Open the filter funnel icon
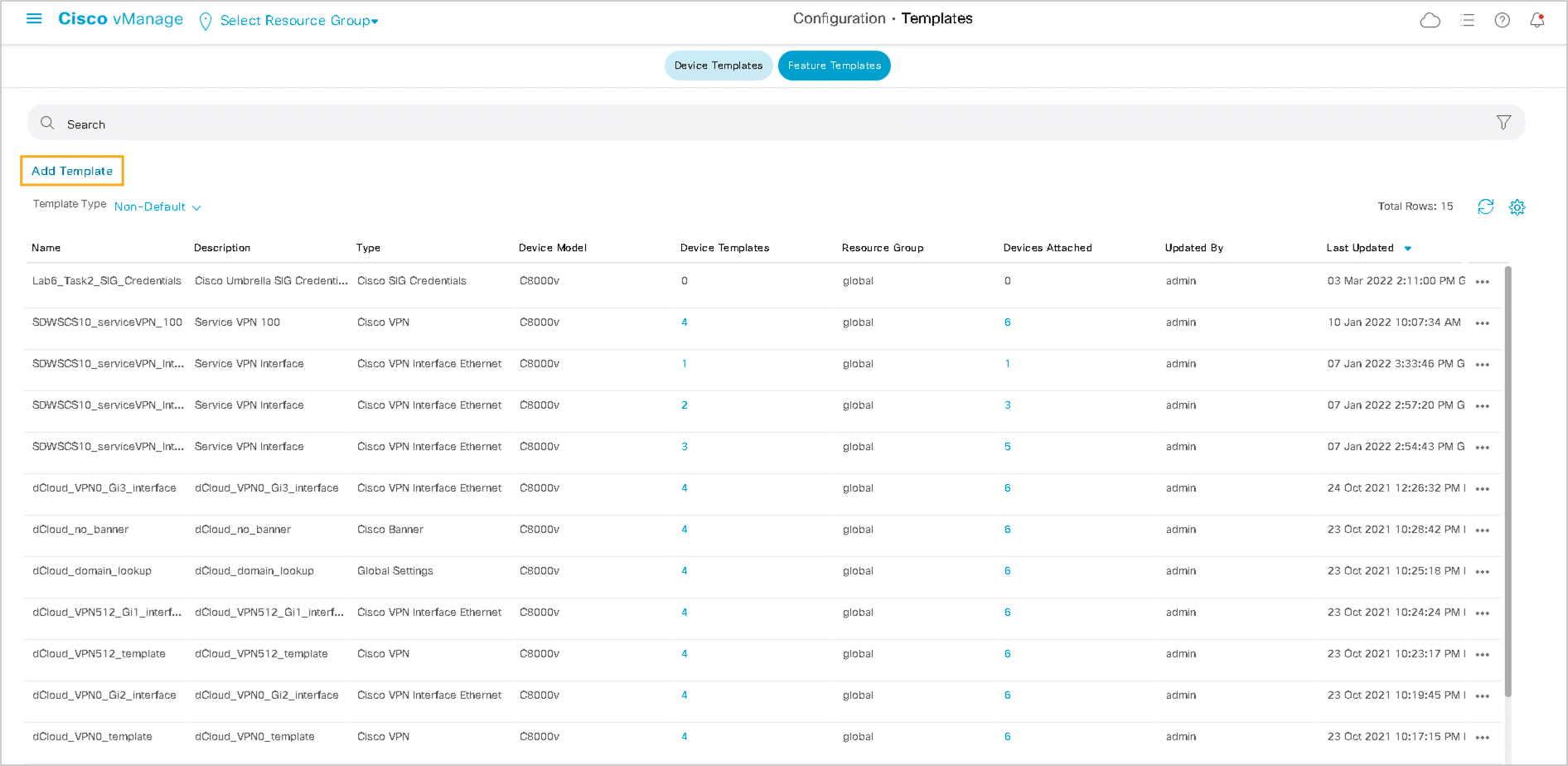 tap(1503, 123)
